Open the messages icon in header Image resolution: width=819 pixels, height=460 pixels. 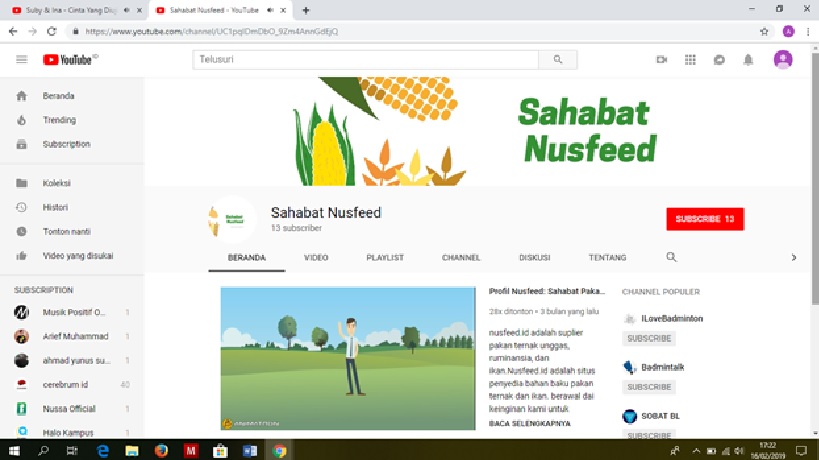pos(719,60)
